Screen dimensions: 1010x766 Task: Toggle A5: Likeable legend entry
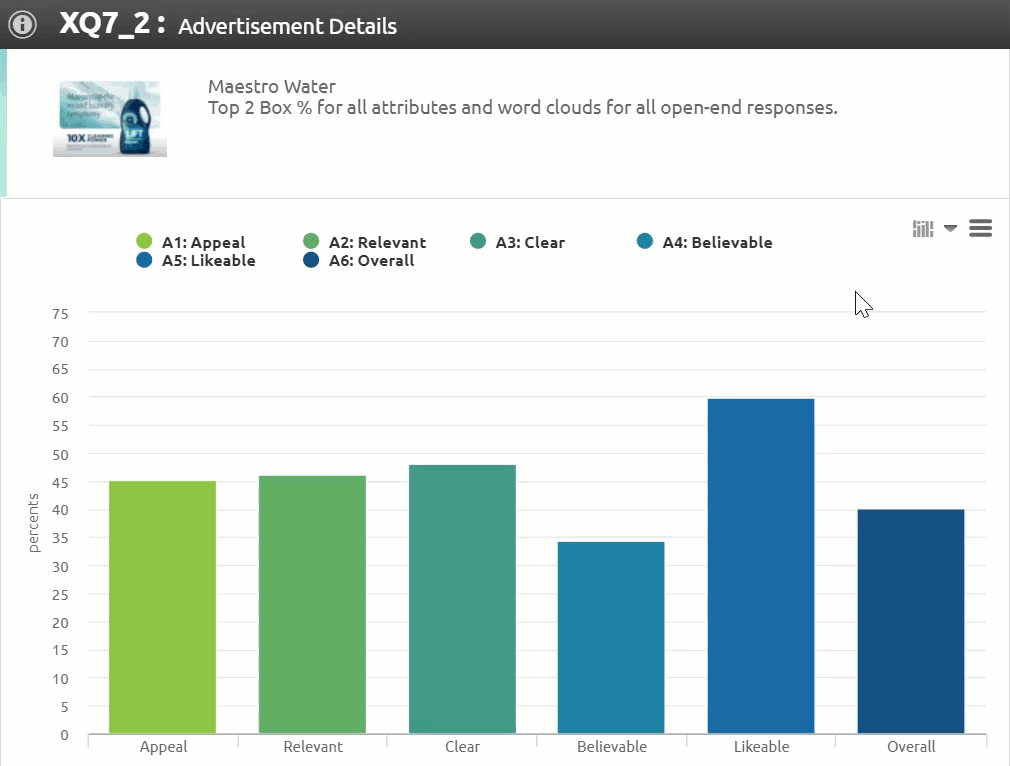208,261
